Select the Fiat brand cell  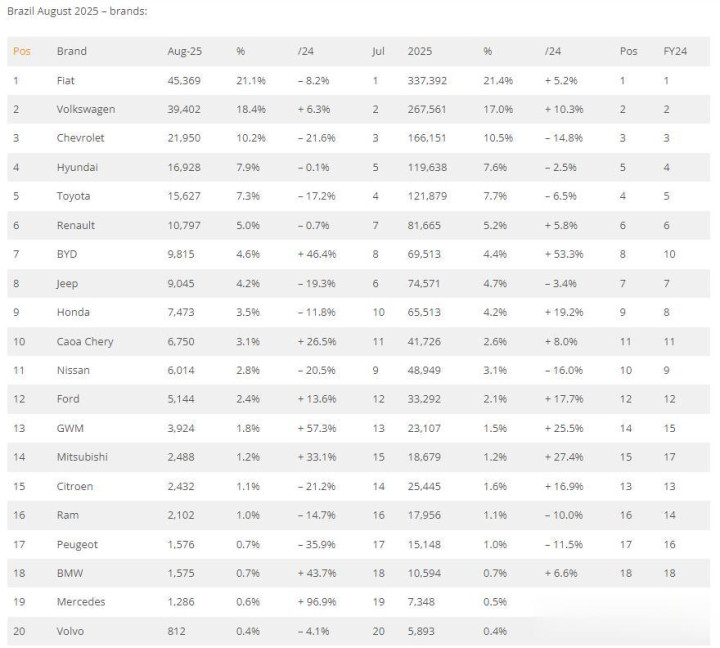tap(66, 80)
